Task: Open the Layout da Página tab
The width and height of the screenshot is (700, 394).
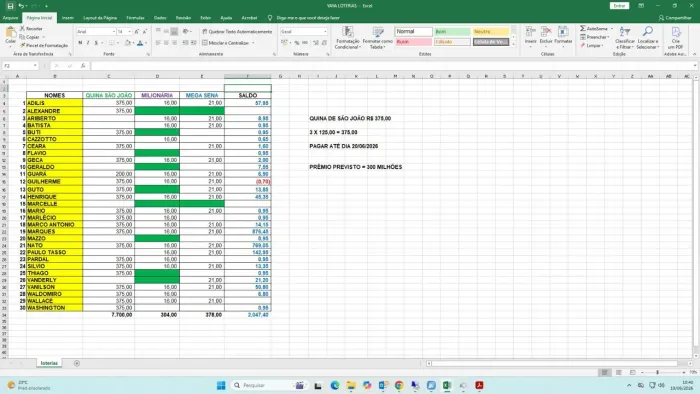Action: click(100, 18)
